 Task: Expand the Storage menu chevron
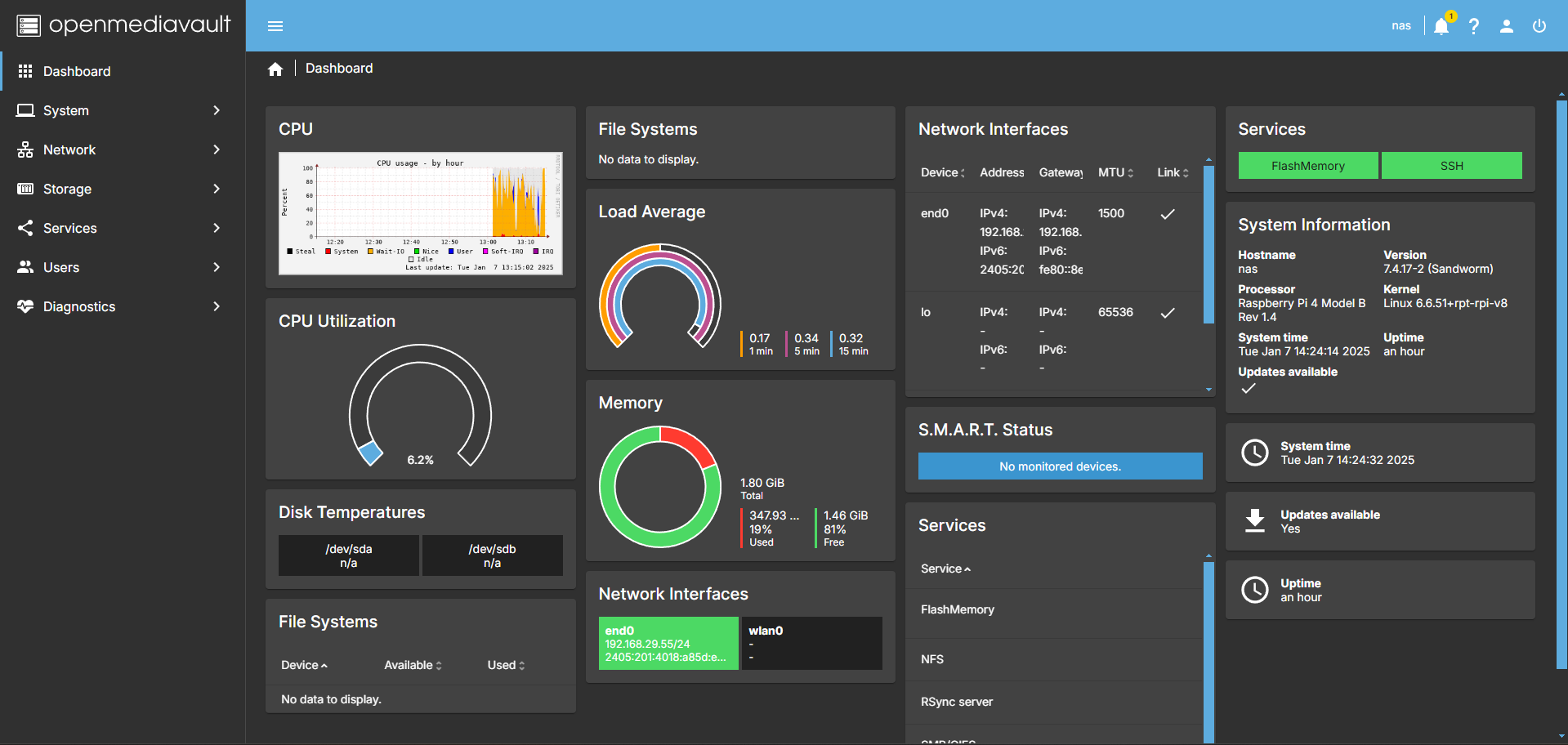pyautogui.click(x=217, y=189)
